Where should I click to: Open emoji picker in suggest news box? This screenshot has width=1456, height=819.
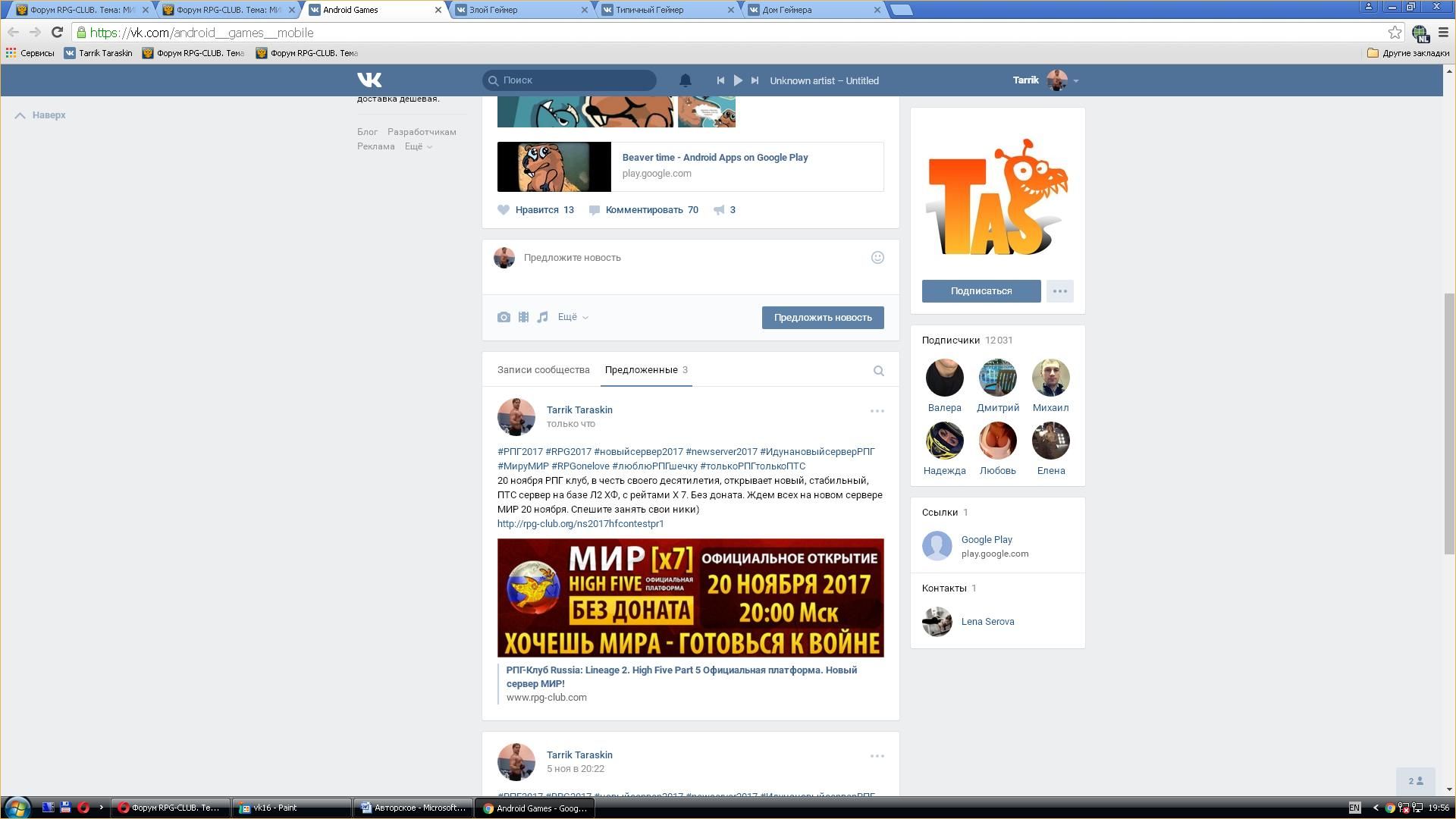tap(877, 257)
